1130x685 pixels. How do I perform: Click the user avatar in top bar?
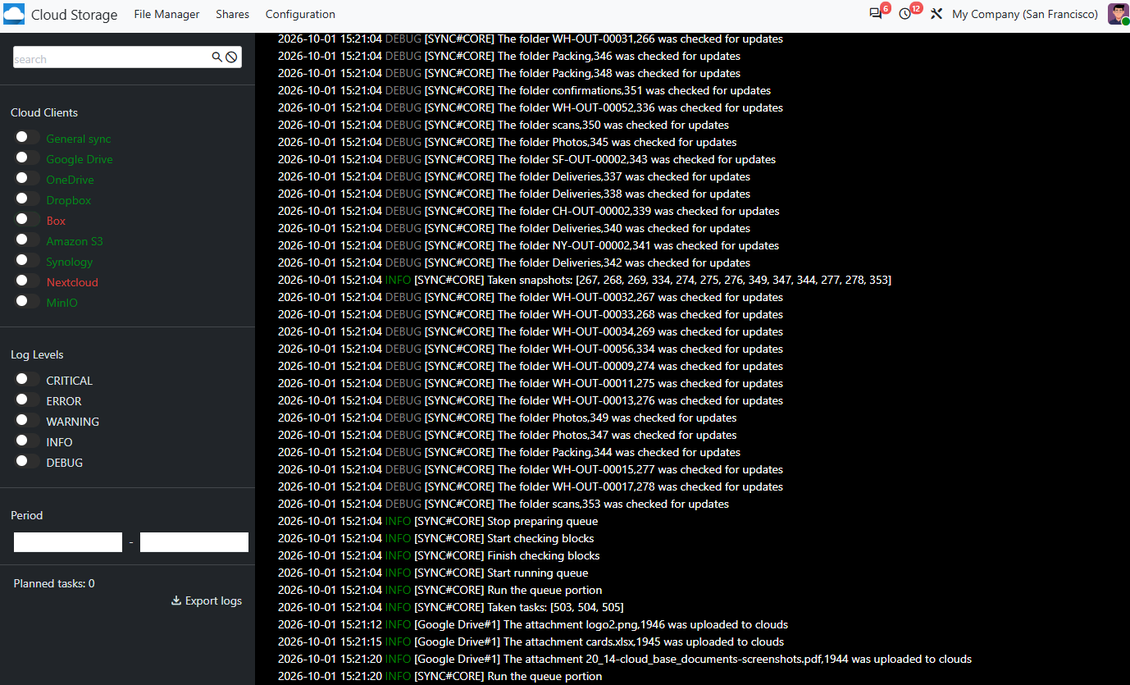tap(1118, 14)
